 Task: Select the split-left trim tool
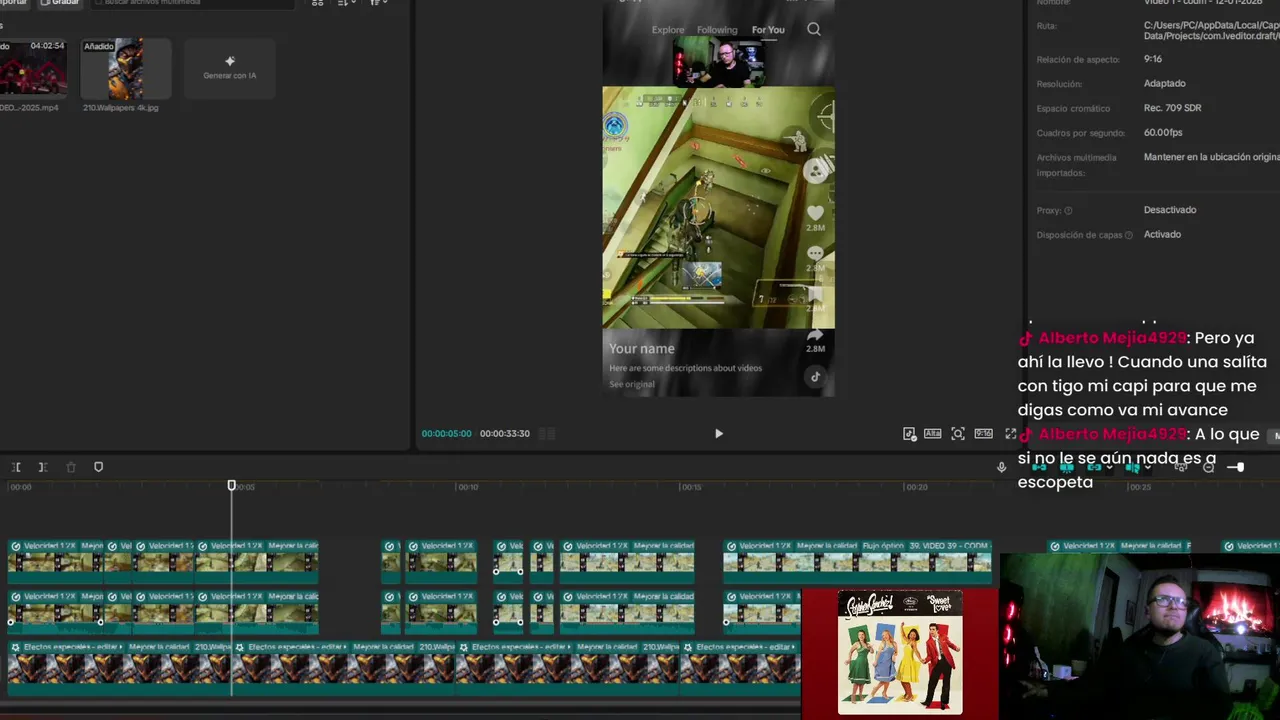[x=16, y=467]
